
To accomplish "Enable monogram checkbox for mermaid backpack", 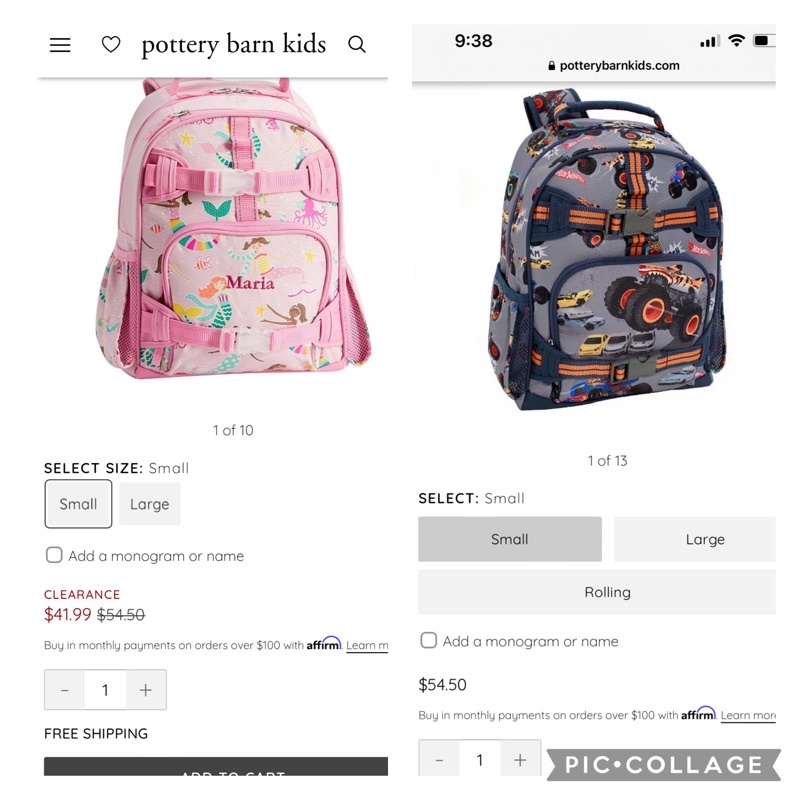I will pyautogui.click(x=54, y=555).
